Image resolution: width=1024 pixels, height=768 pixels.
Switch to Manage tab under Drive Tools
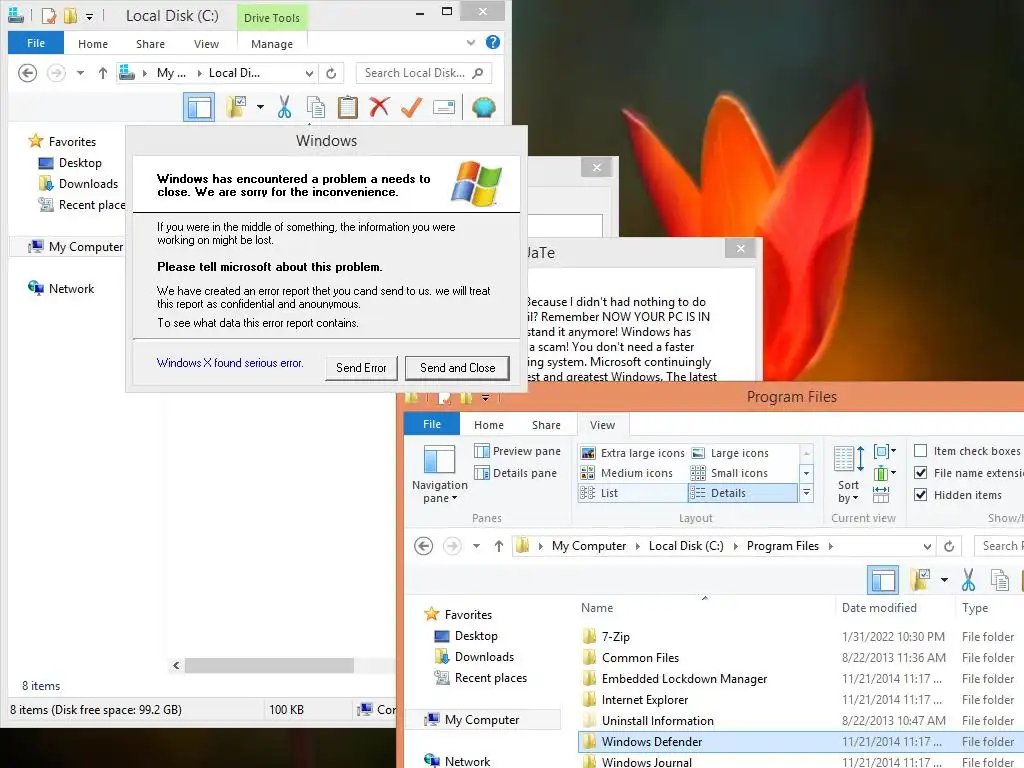[272, 44]
